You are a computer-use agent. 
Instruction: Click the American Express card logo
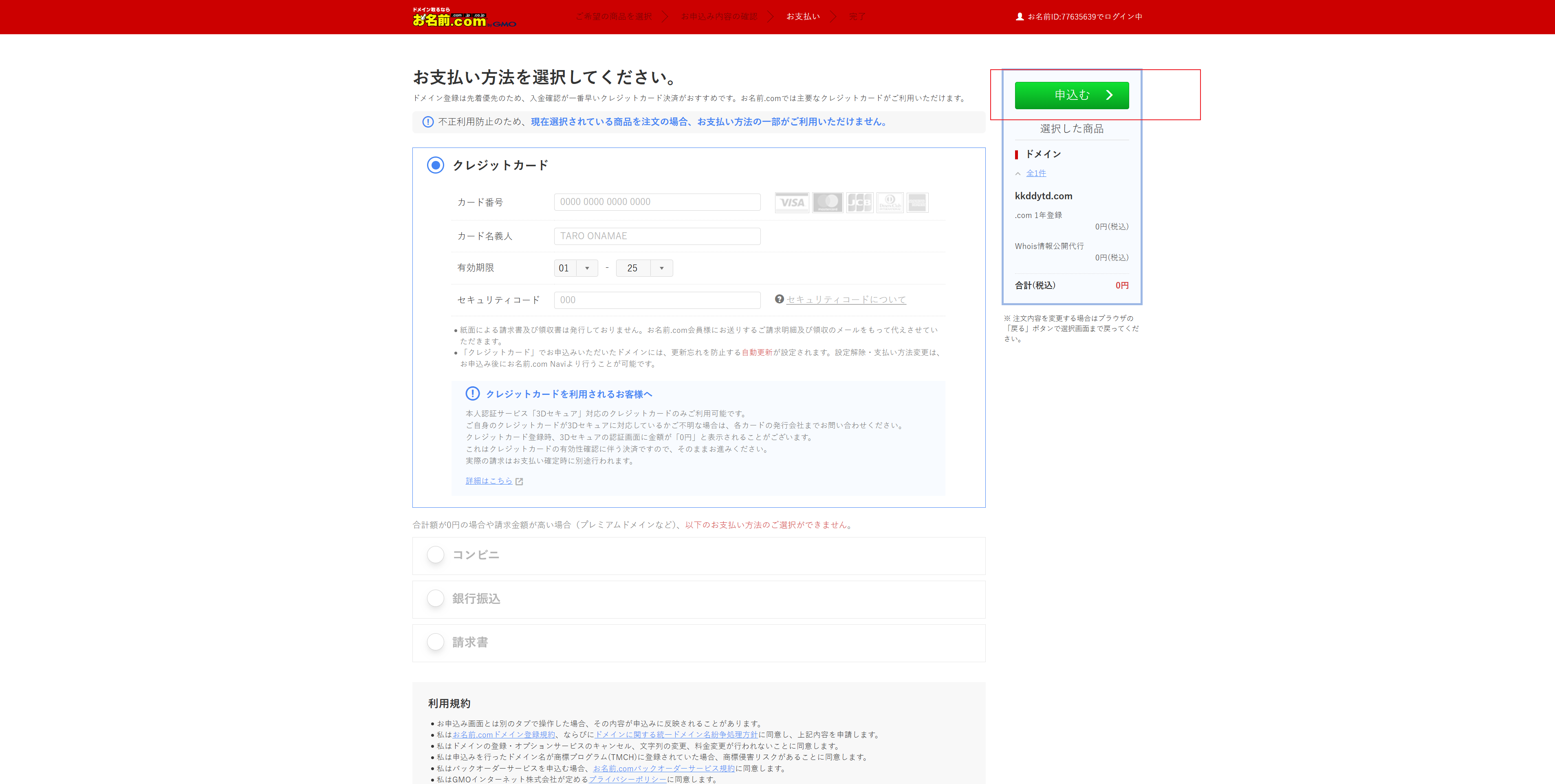pos(918,202)
